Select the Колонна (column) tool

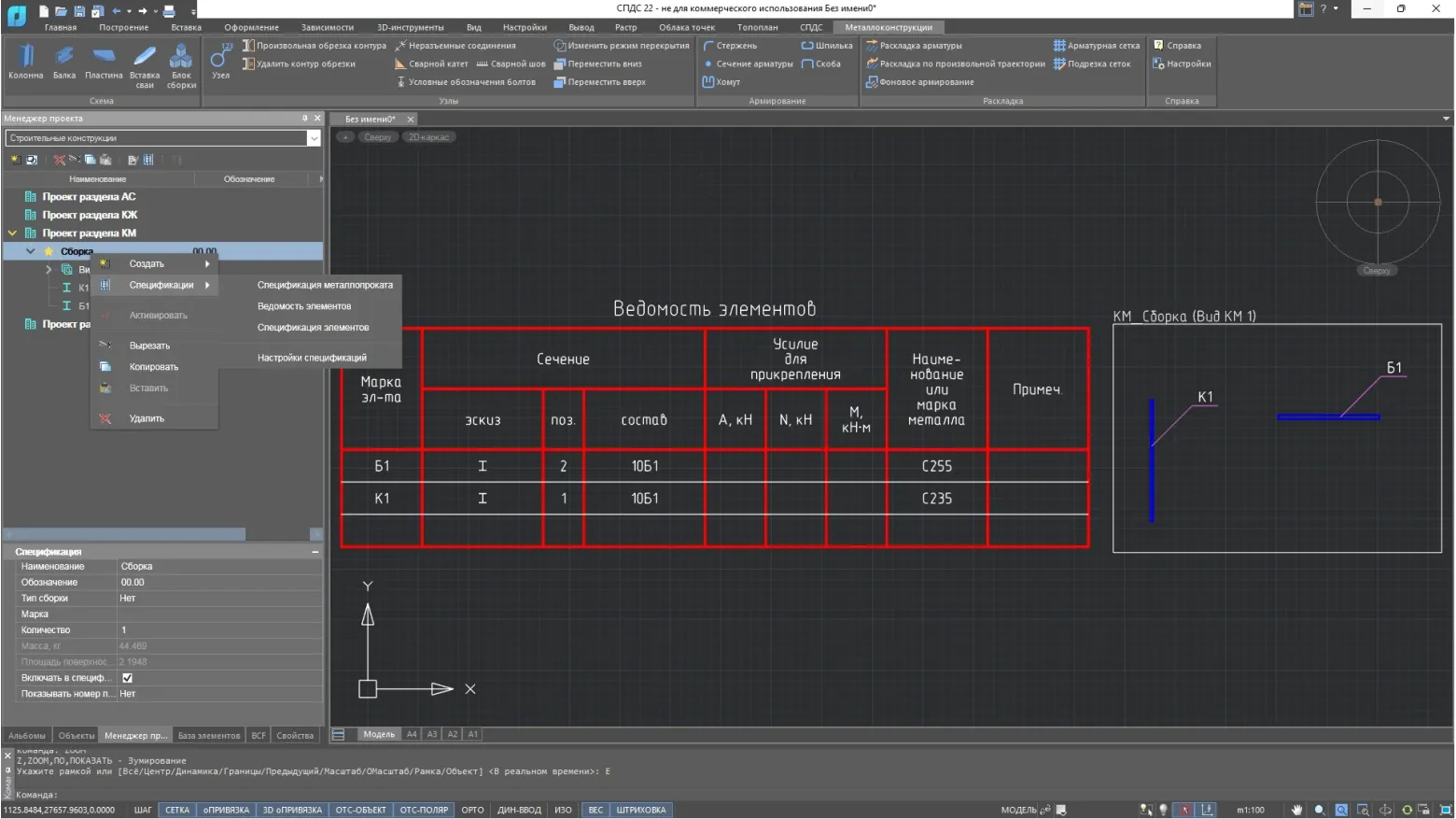tap(26, 62)
